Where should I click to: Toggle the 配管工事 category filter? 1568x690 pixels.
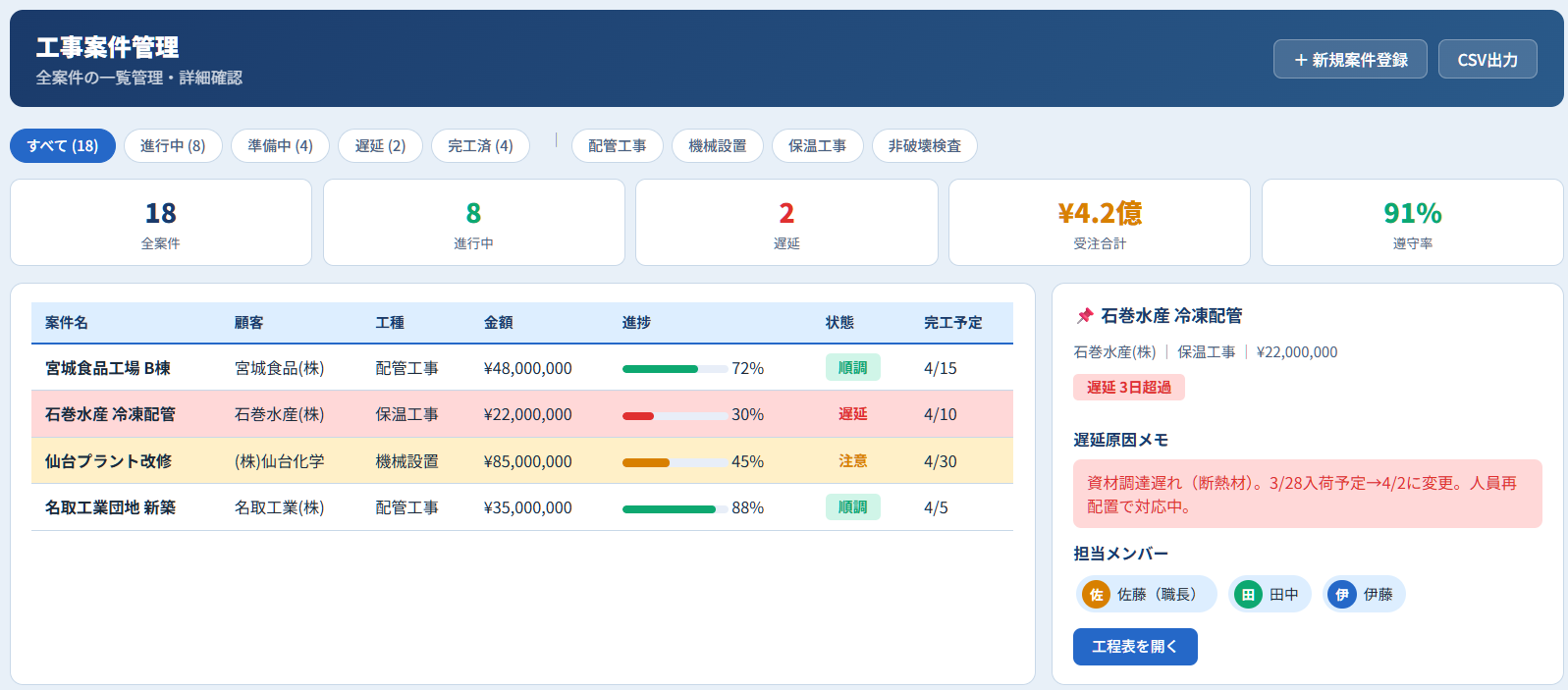point(617,146)
